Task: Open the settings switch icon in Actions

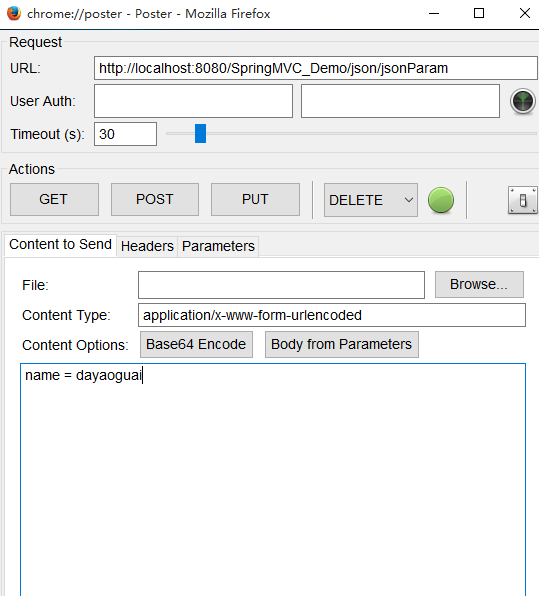Action: click(x=523, y=200)
